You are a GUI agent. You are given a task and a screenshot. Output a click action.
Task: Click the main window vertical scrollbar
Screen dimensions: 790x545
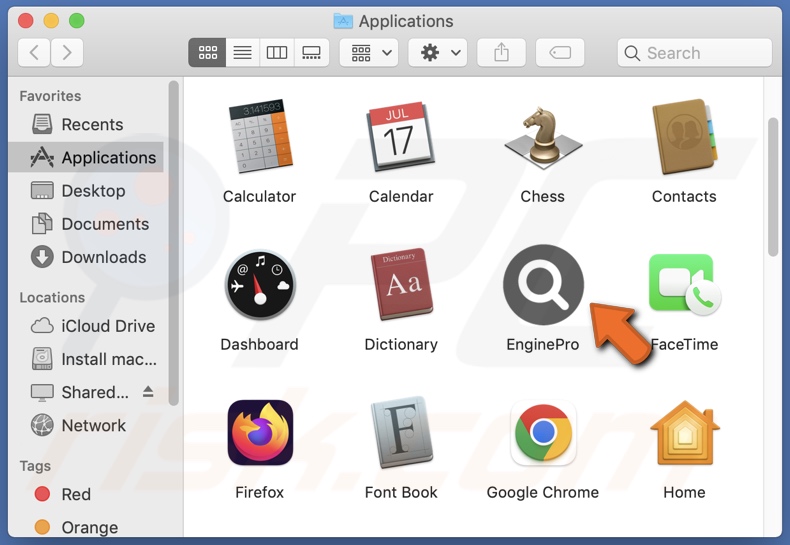tap(773, 187)
